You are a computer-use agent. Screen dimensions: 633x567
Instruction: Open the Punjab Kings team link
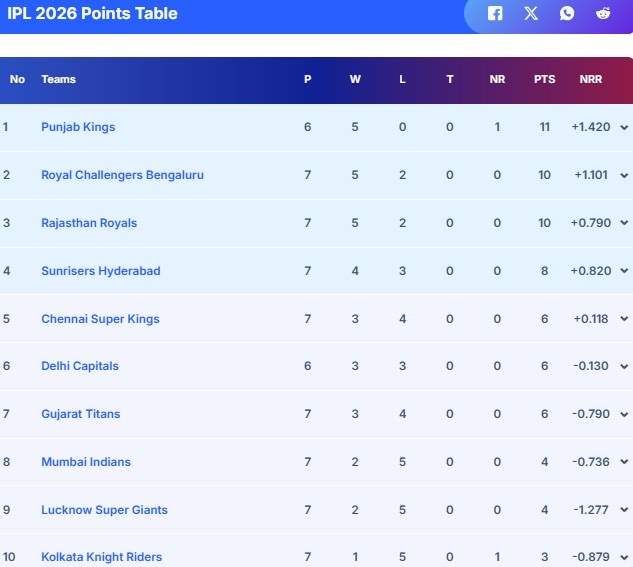[x=78, y=128]
